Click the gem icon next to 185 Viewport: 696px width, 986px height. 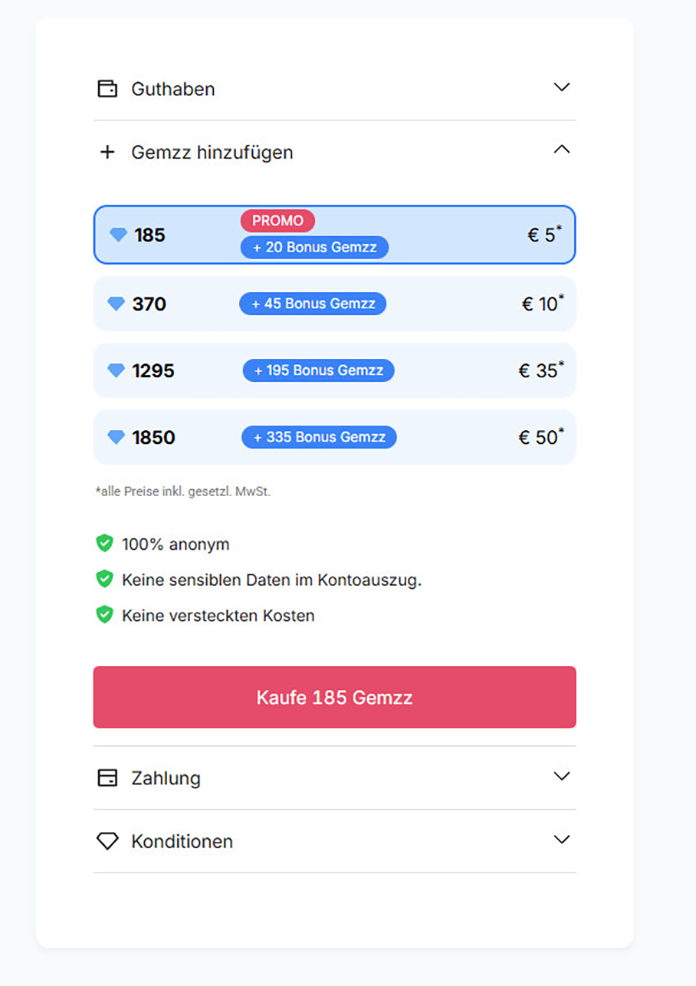(x=118, y=235)
